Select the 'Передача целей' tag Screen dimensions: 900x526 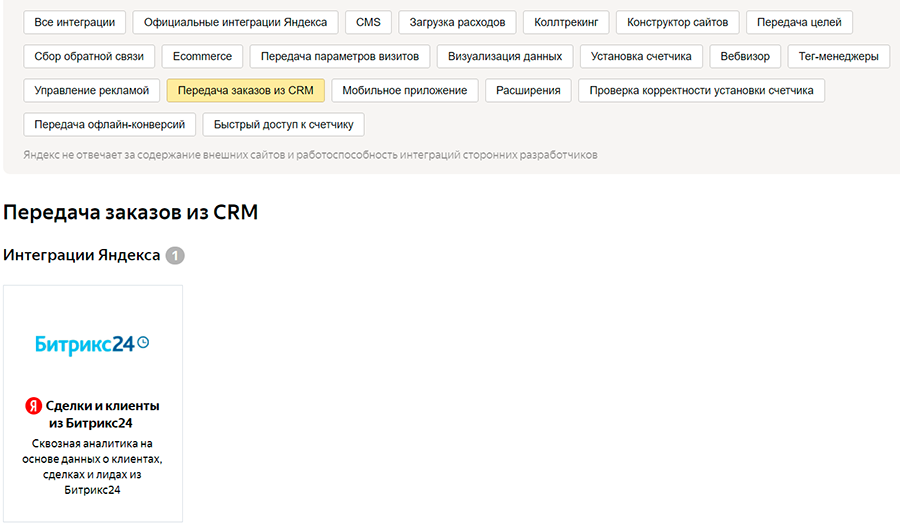coord(799,22)
